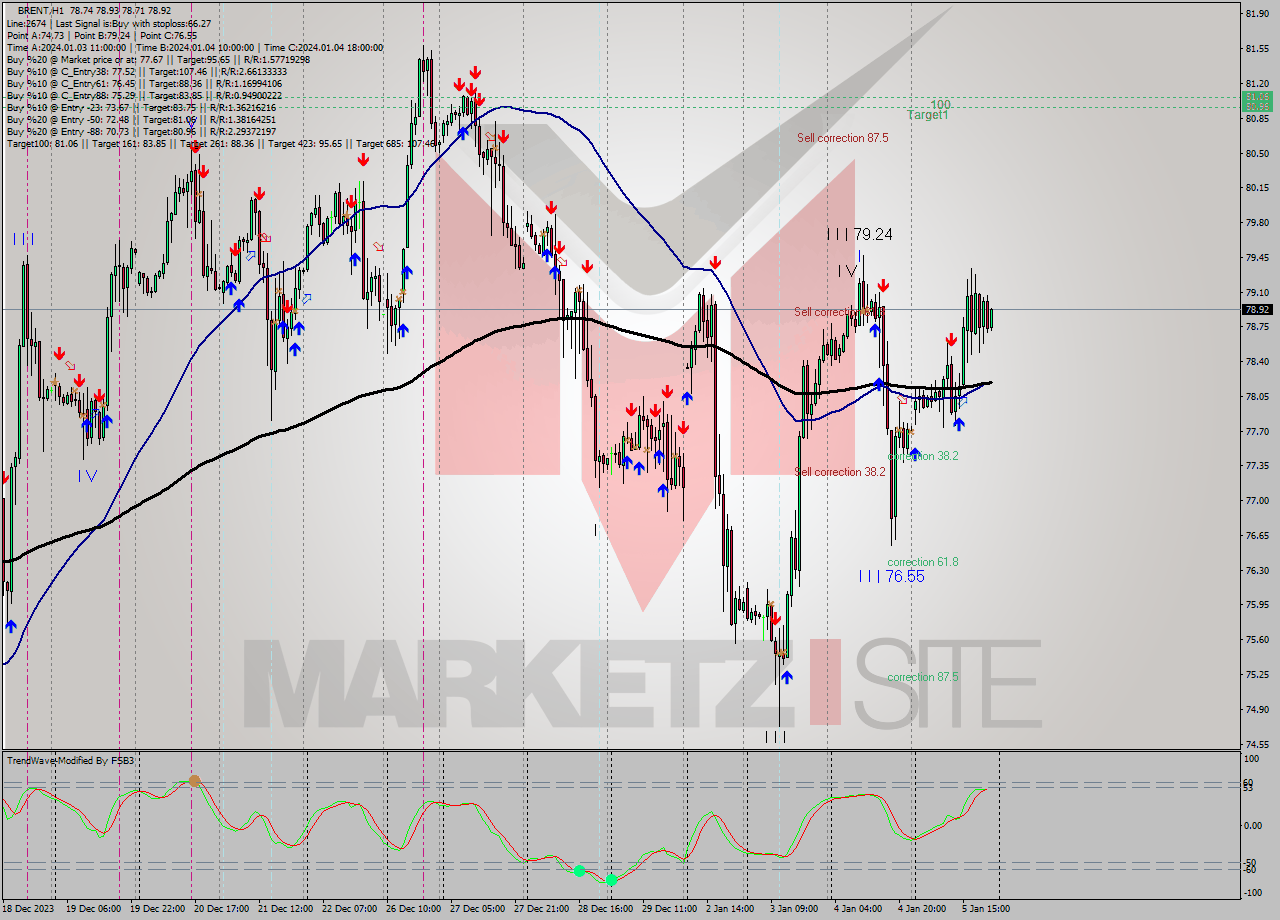Click the 'Sell correction 38.2' label
Screen dimensions: 1280x920
(840, 472)
